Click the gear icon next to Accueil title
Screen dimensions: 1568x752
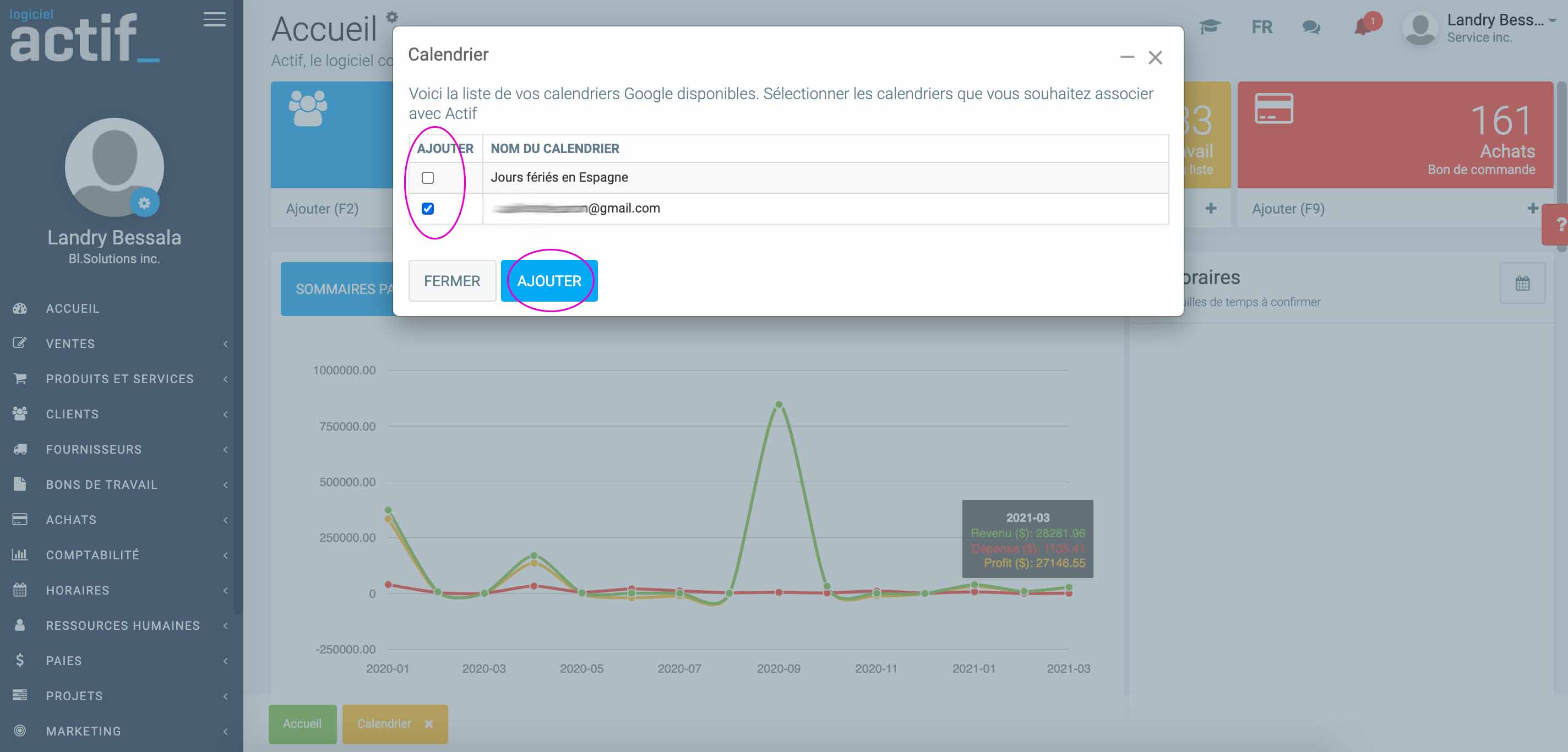(x=392, y=17)
